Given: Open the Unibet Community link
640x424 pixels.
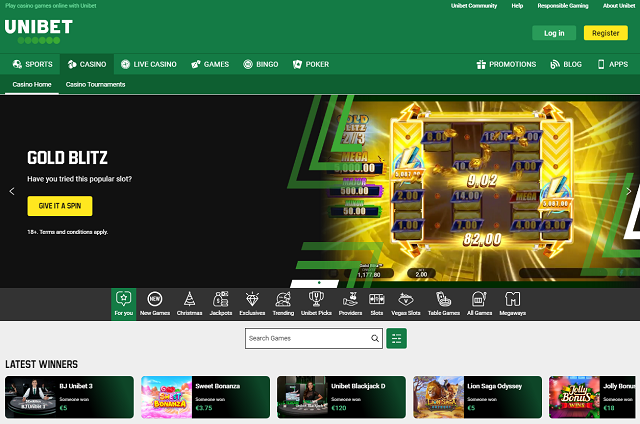Looking at the screenshot, I should pos(474,6).
